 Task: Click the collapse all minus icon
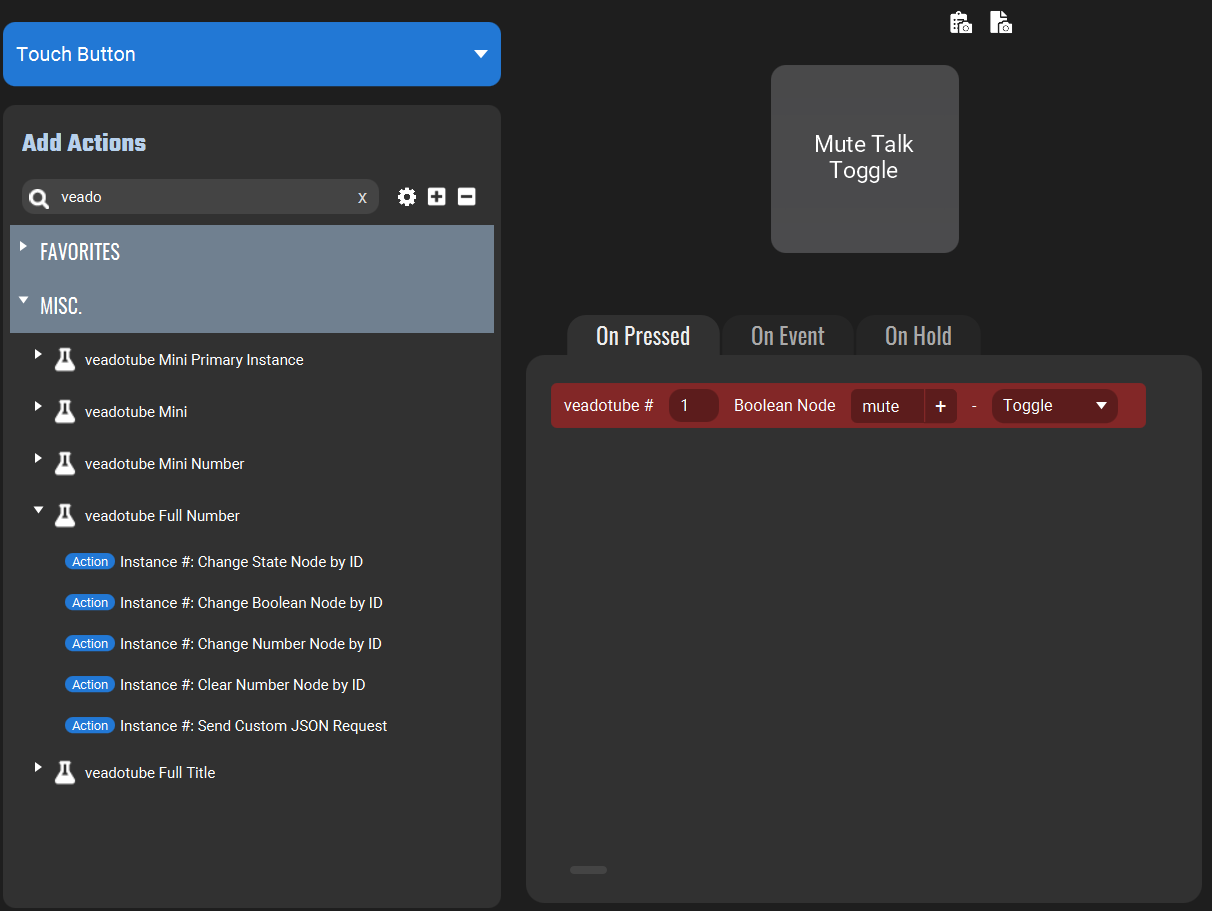click(x=466, y=197)
